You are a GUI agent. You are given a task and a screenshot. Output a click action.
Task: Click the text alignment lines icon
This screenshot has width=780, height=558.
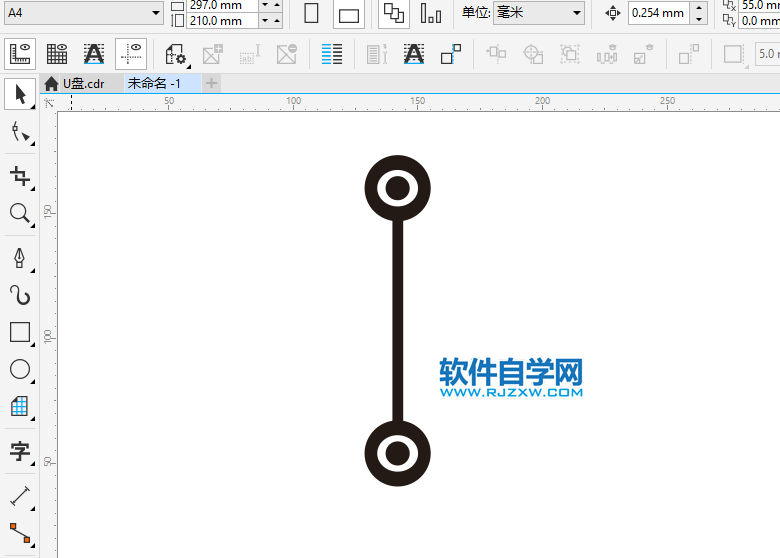pos(332,54)
